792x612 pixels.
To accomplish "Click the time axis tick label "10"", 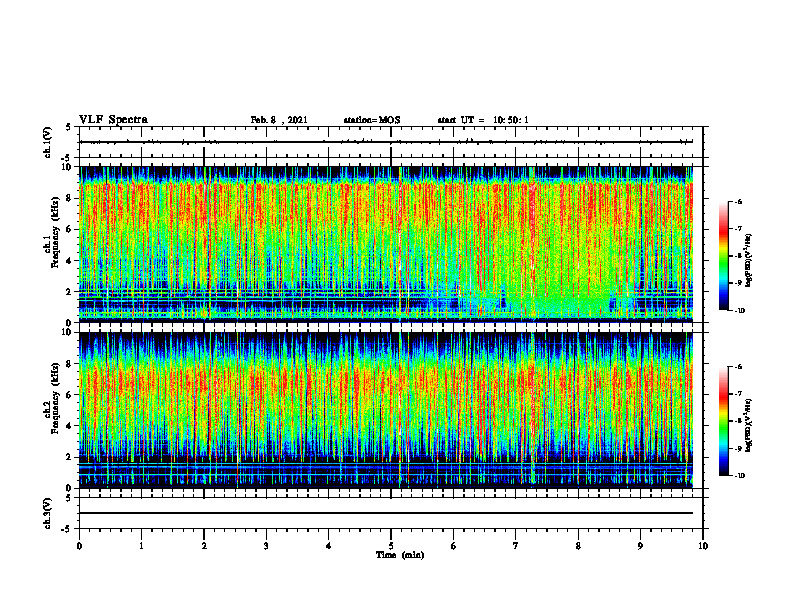I will [703, 546].
